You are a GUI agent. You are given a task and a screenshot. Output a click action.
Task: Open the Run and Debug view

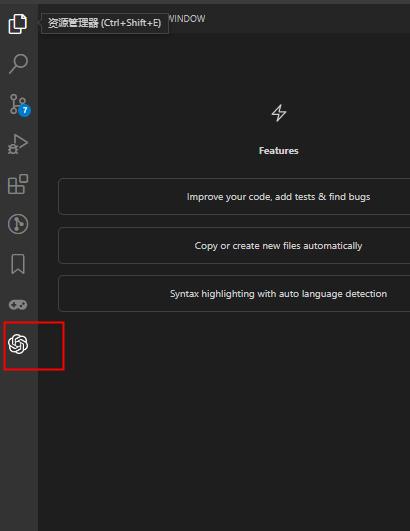click(18, 144)
